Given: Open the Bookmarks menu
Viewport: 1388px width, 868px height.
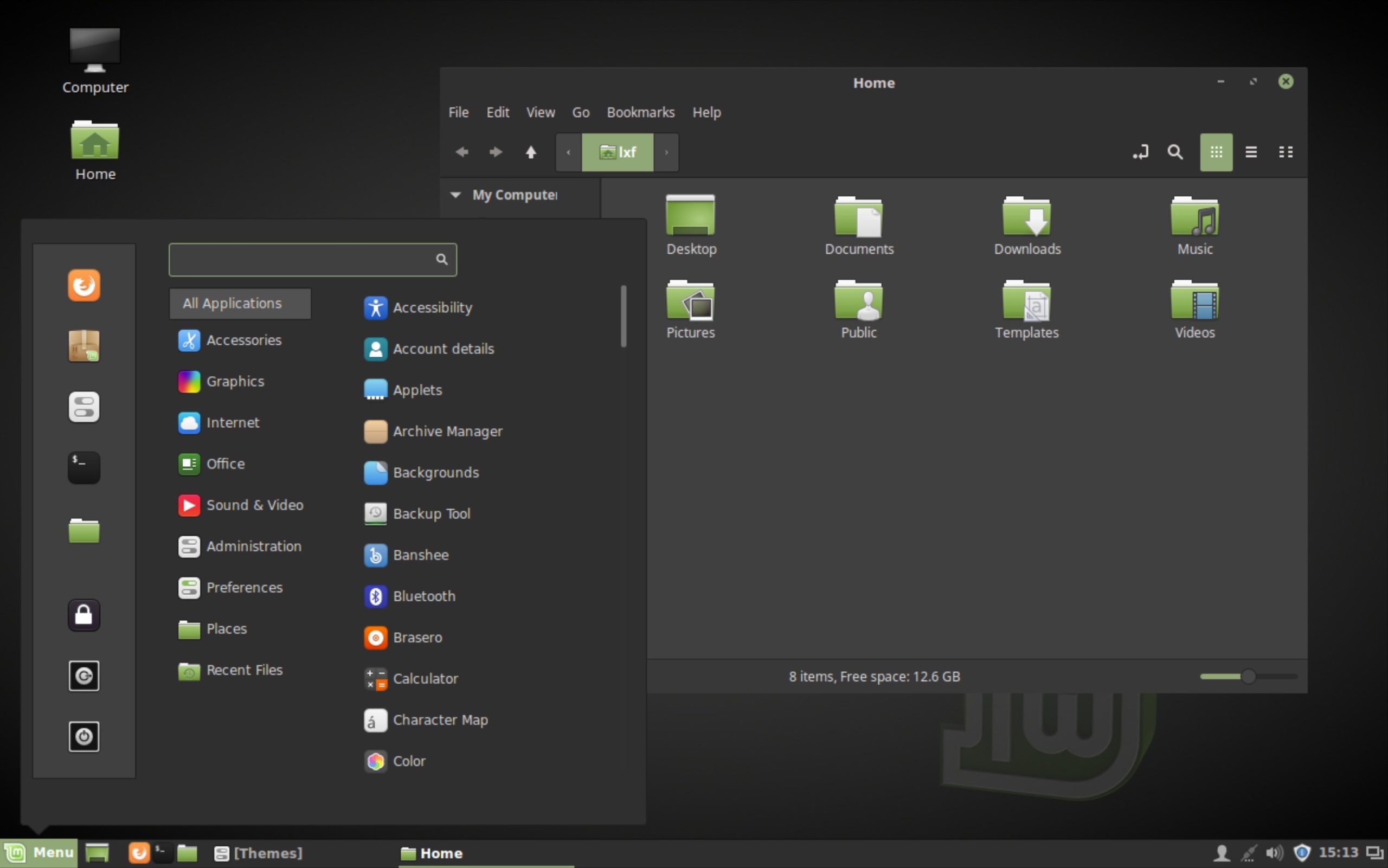Looking at the screenshot, I should tap(640, 113).
